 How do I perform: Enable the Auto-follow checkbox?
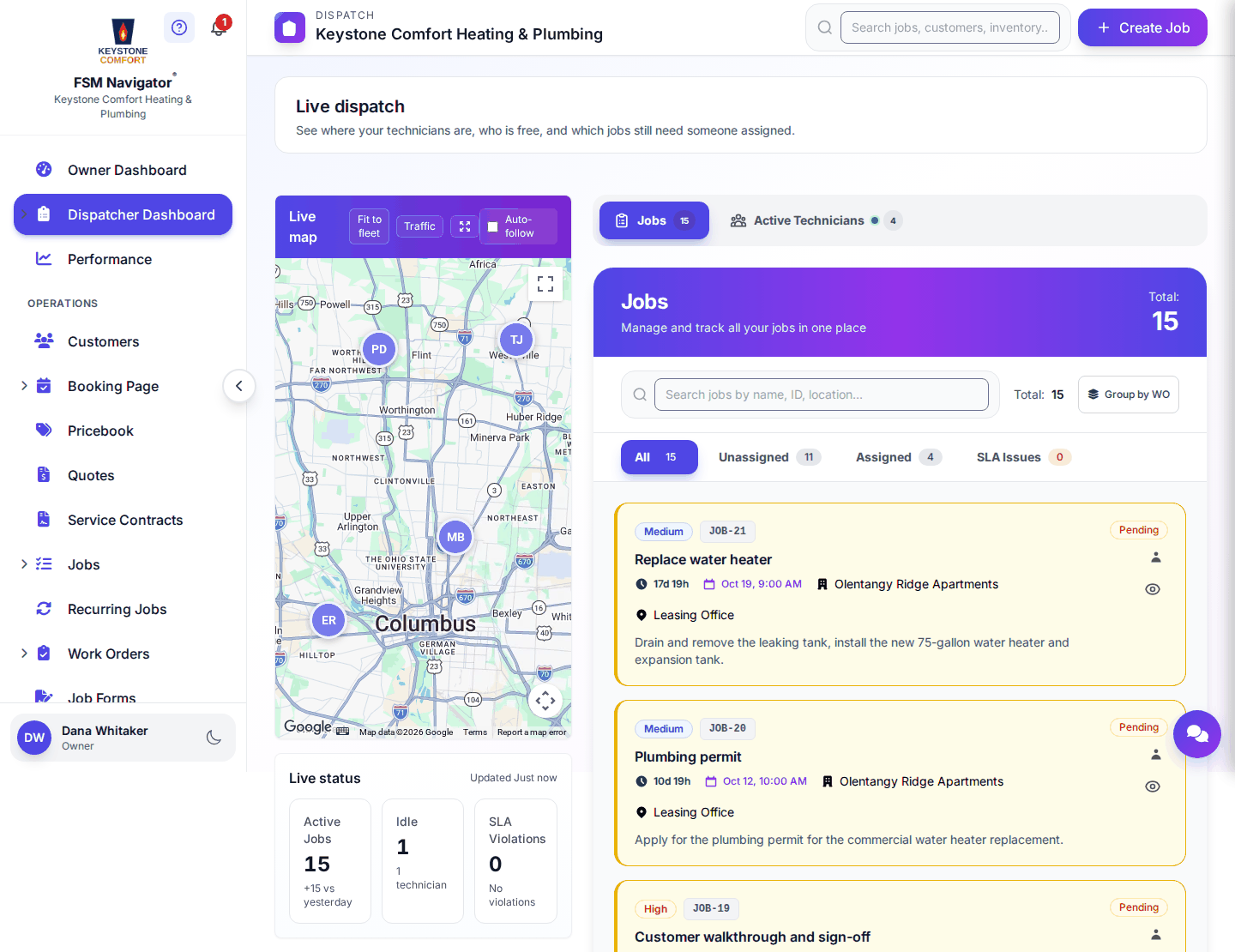(493, 227)
